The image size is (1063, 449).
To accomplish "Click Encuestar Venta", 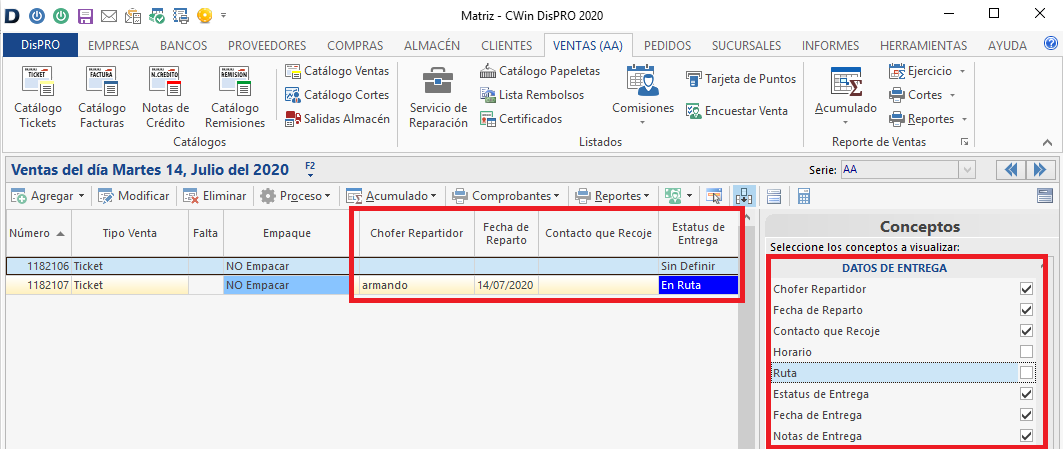I will [737, 111].
